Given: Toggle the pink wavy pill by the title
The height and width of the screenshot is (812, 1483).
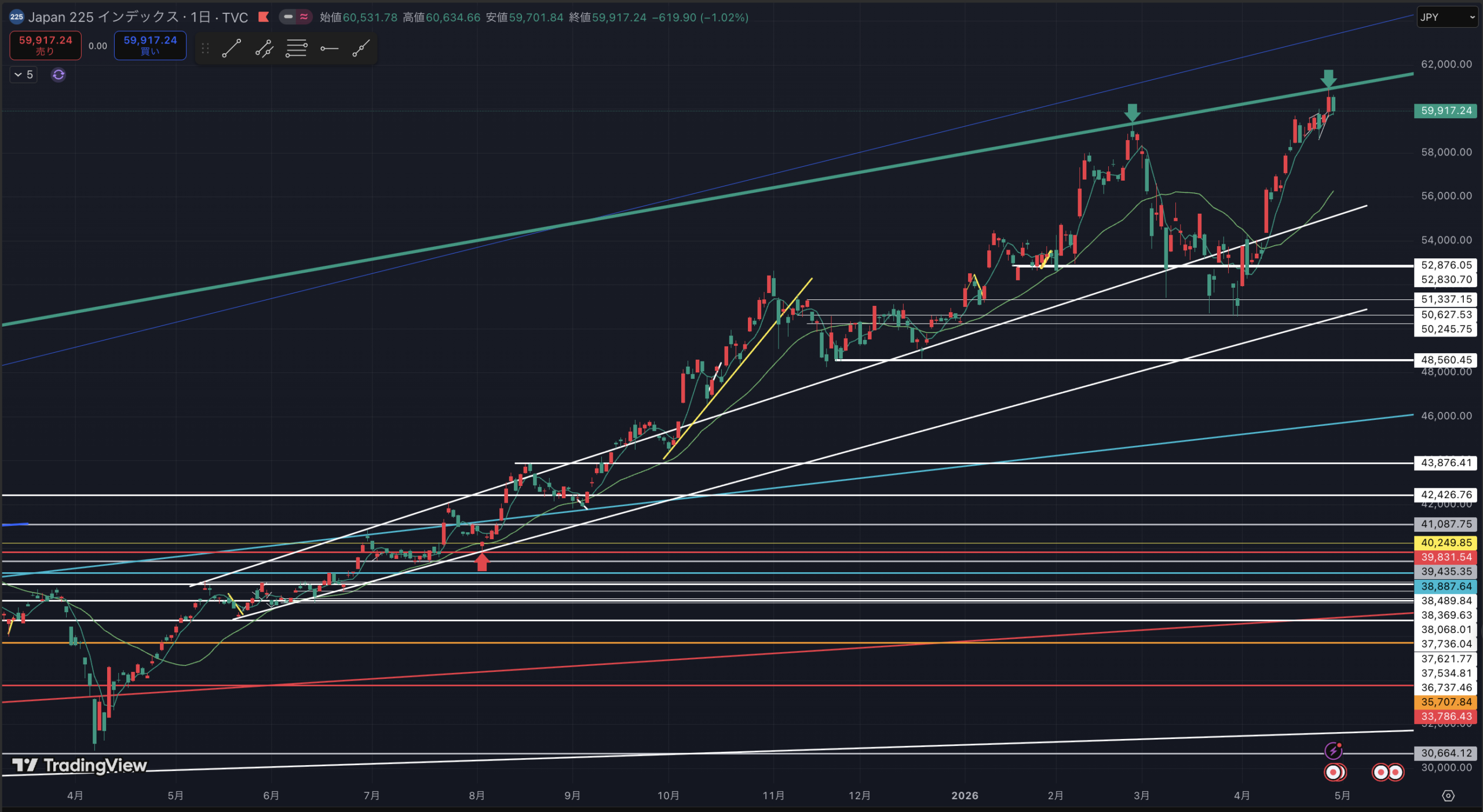Looking at the screenshot, I should (304, 17).
